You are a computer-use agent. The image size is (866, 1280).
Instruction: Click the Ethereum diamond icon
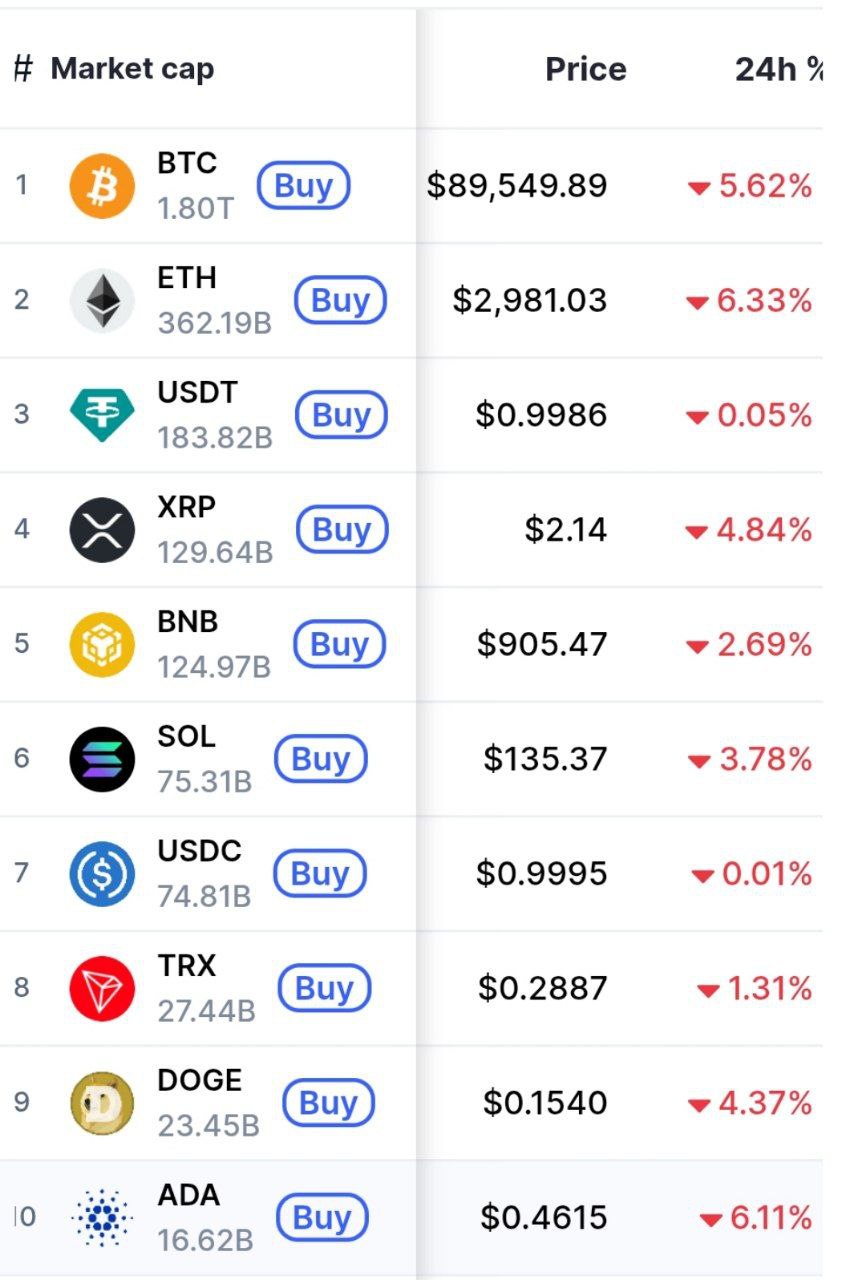point(102,301)
